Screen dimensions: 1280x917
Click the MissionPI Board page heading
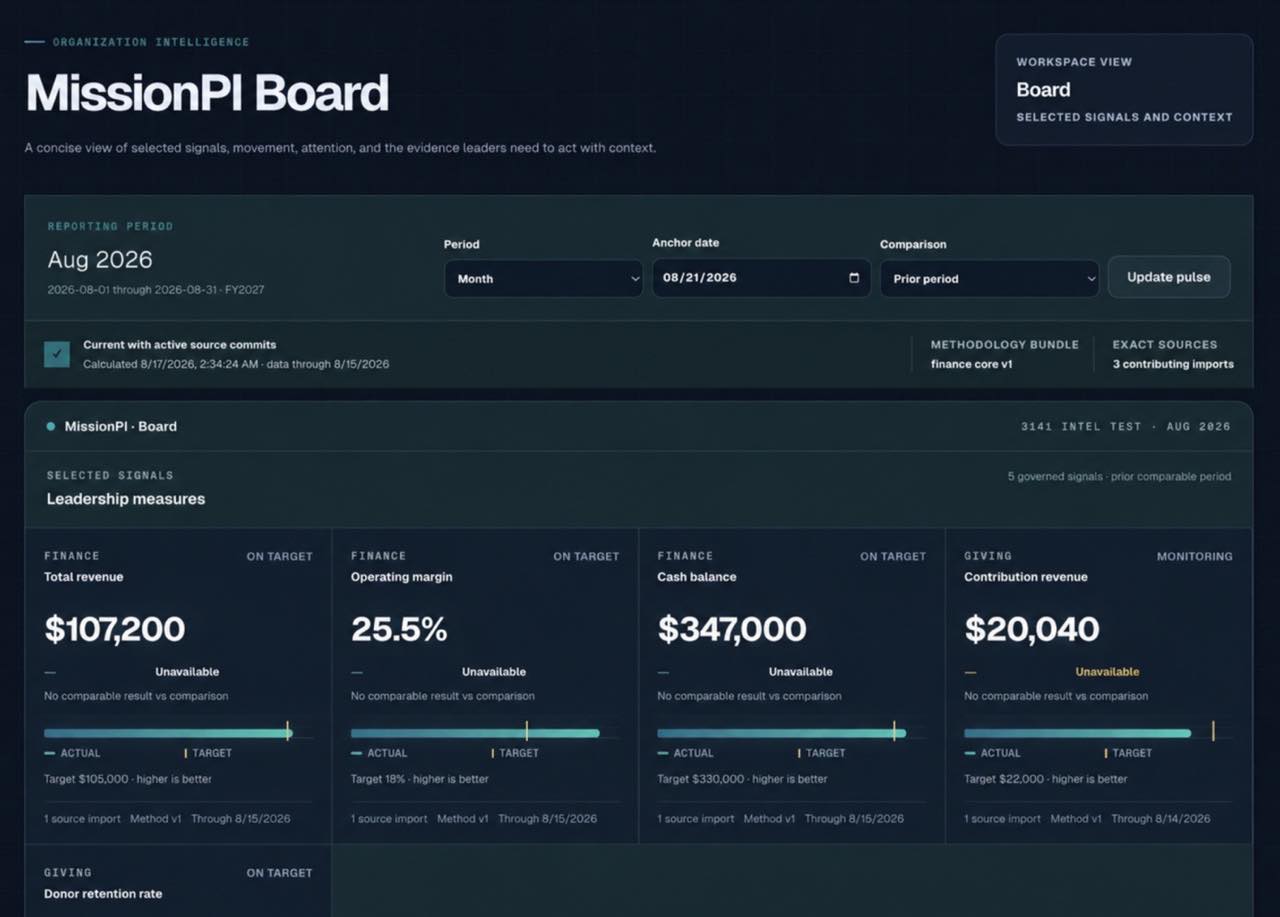tap(207, 93)
